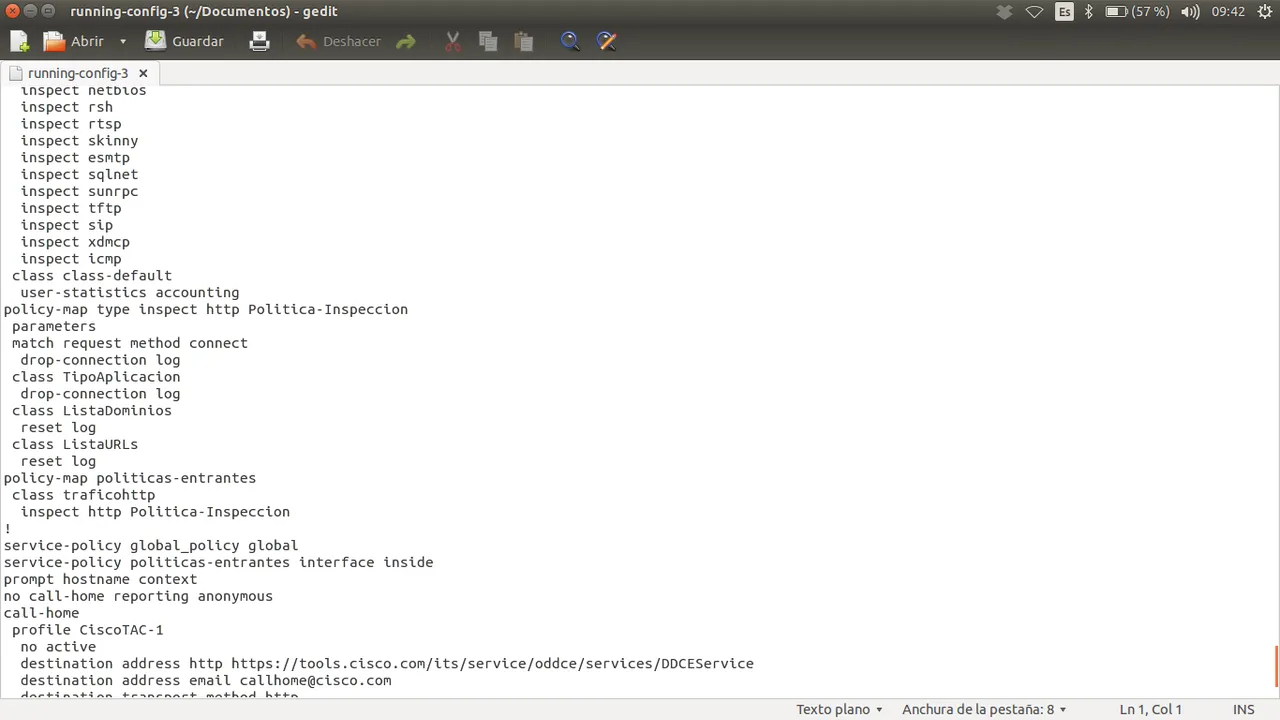Open the battery indicator showing 57 %
Image resolution: width=1280 pixels, height=720 pixels.
(x=1137, y=12)
